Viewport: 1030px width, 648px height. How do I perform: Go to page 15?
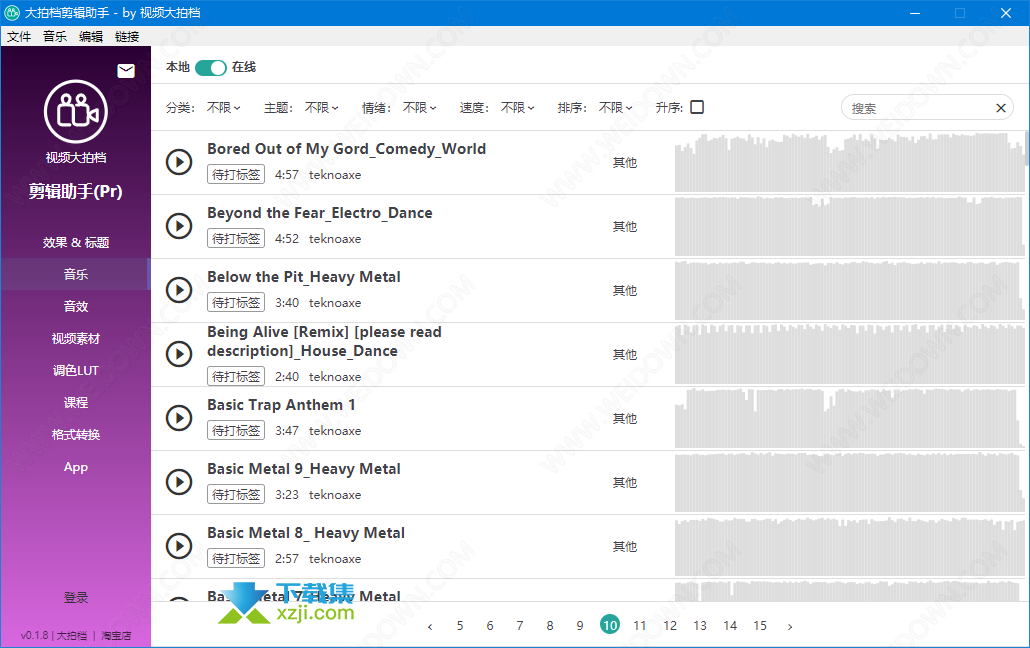click(x=760, y=626)
